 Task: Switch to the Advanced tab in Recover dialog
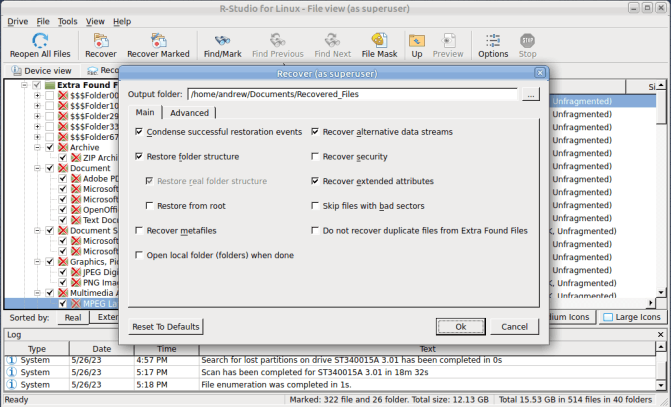pyautogui.click(x=189, y=113)
